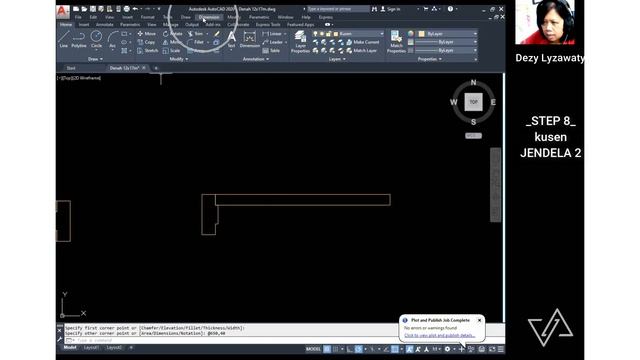Expand the Layers panel
This screenshot has width=640, height=360.
coord(337,59)
